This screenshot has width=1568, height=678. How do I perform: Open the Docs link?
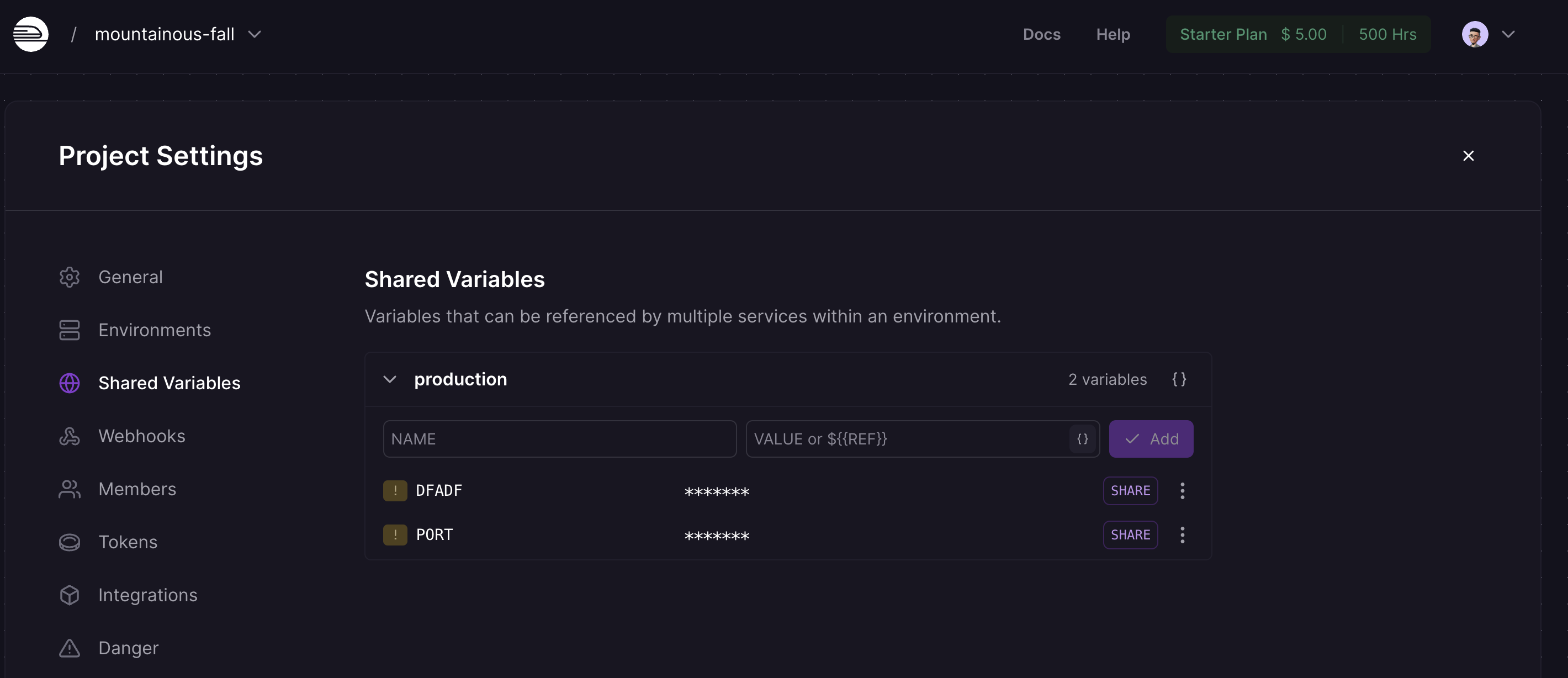tap(1041, 34)
